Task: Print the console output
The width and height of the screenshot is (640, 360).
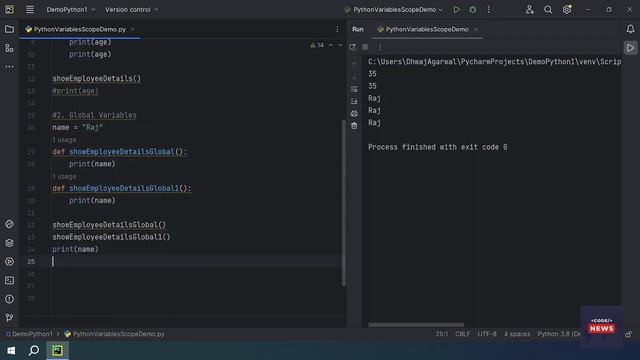Action: [x=354, y=113]
